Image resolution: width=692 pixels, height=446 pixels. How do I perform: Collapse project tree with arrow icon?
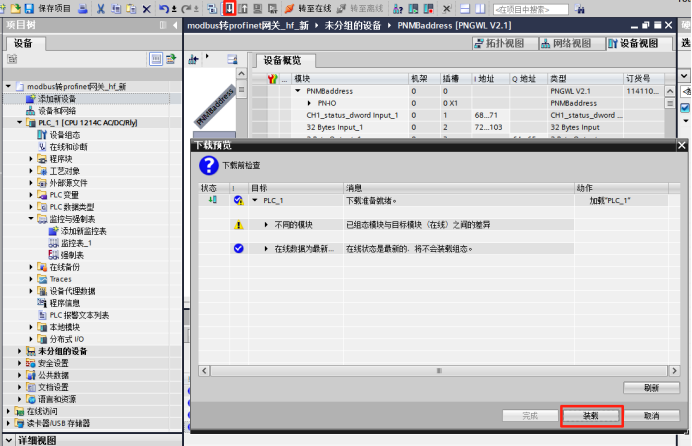point(175,26)
